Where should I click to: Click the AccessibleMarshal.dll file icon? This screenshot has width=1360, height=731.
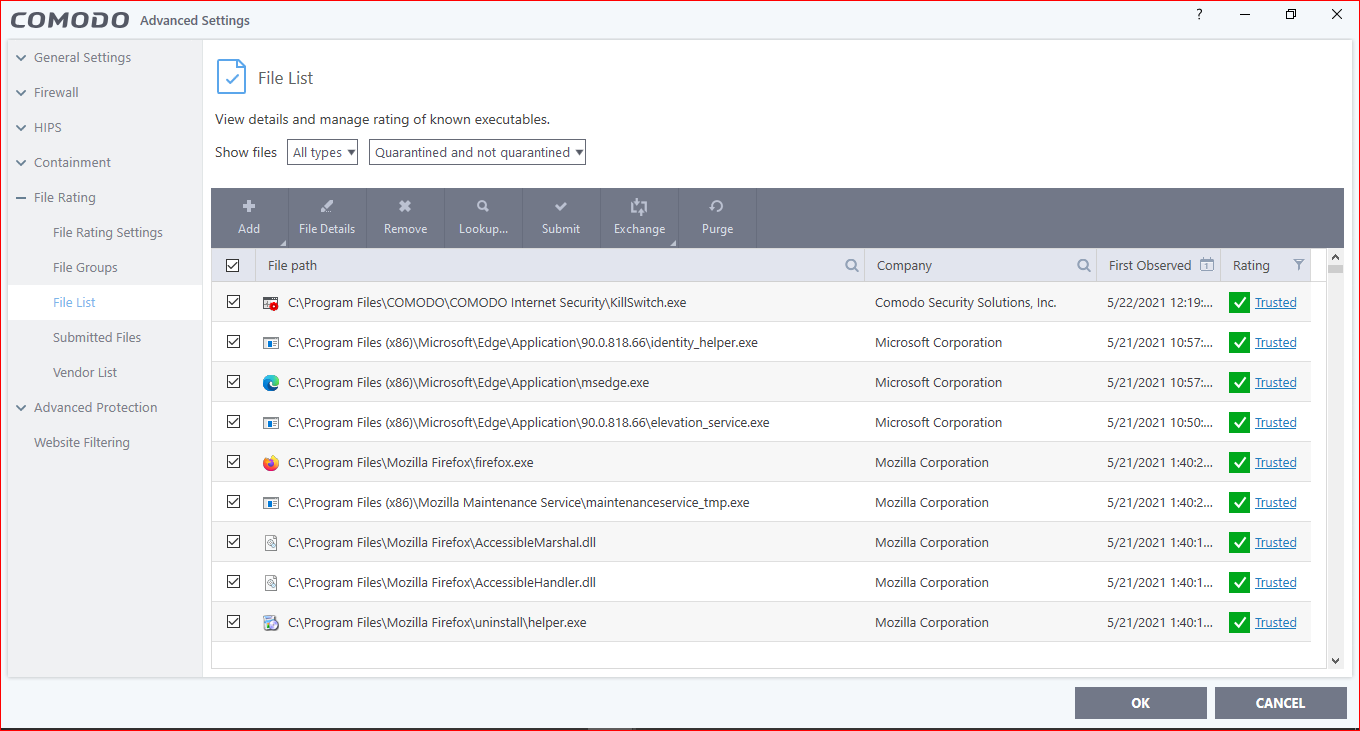tap(270, 542)
